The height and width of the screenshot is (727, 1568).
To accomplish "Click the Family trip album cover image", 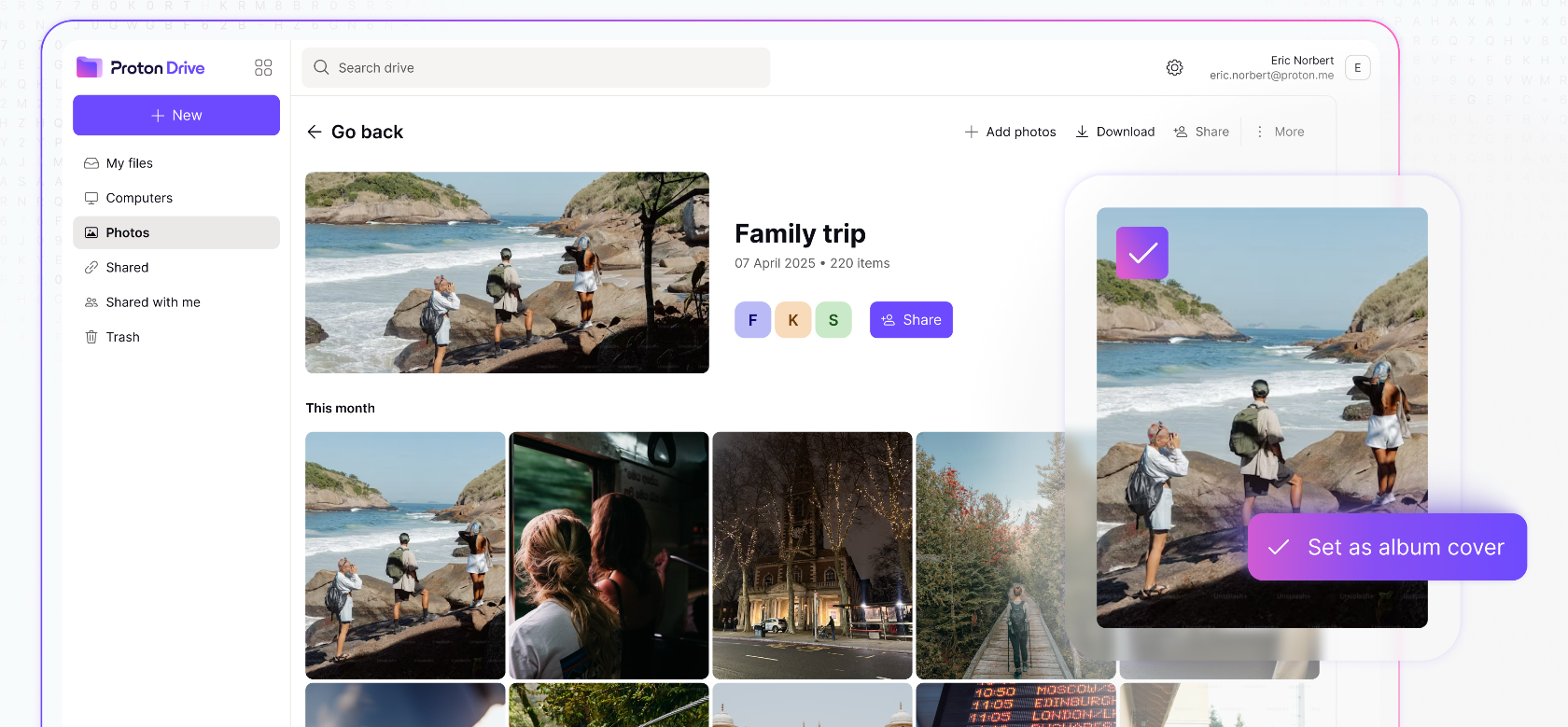I will point(507,272).
